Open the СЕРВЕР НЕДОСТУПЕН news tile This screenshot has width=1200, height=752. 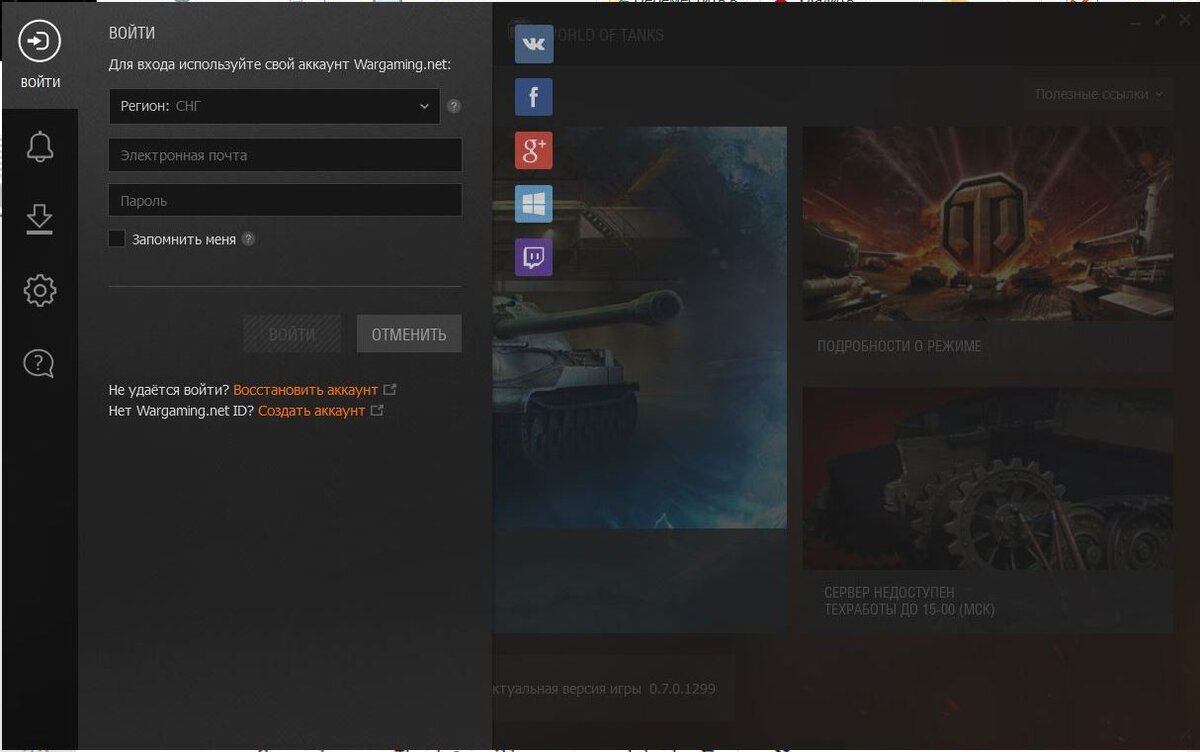pos(988,510)
